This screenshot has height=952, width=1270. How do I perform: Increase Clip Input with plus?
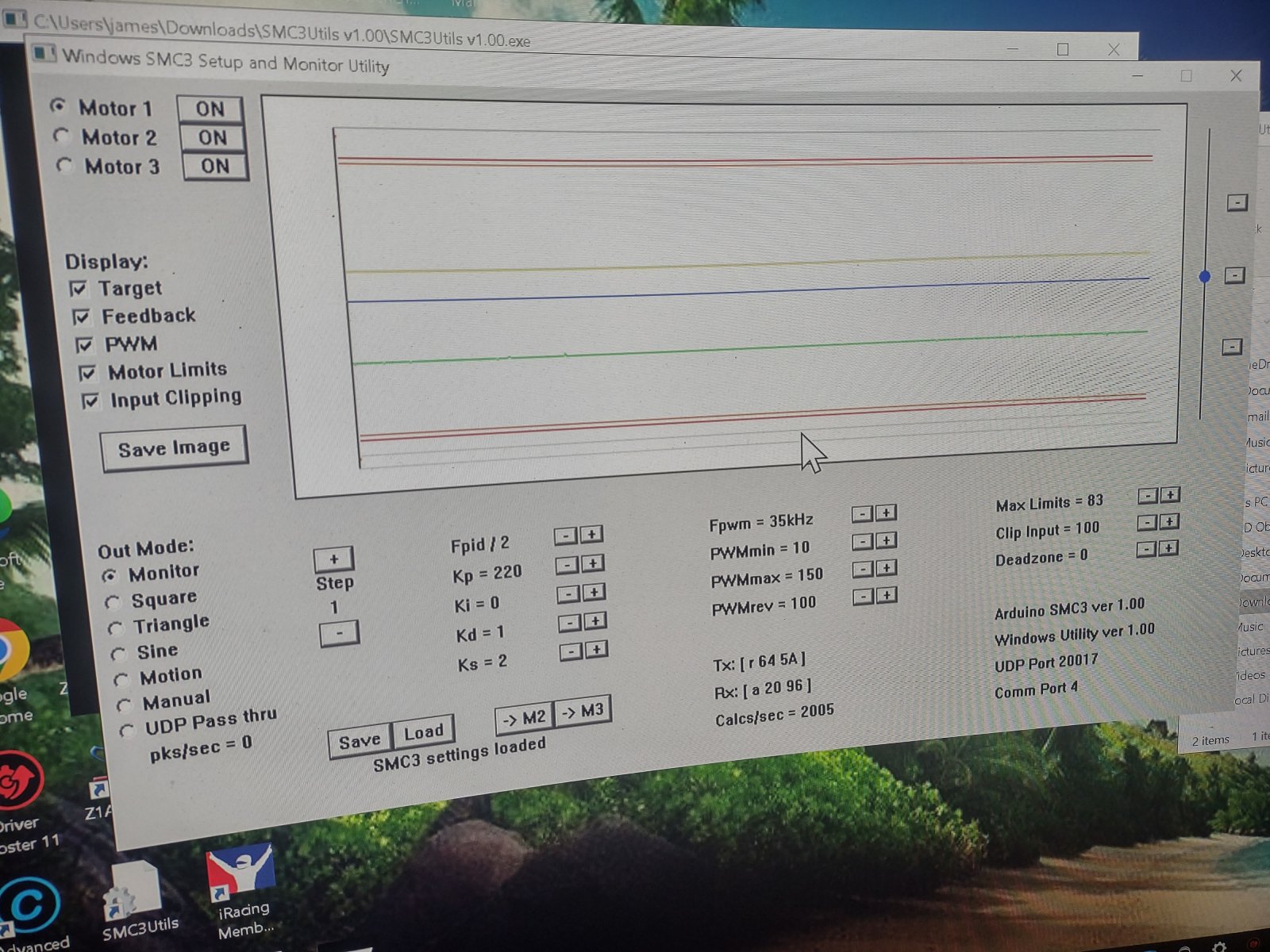coord(1169,521)
